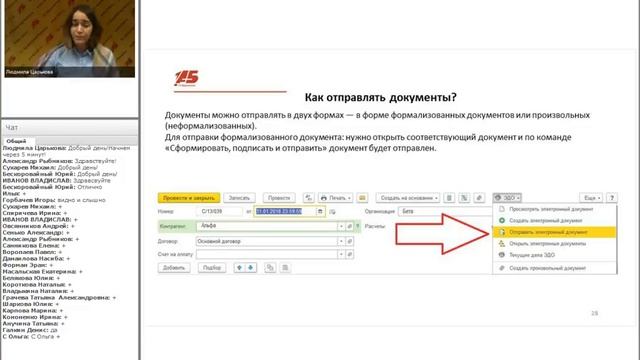Select Просмотреть электронный документ menu entry
Screen dimensions: 640x360
(555, 209)
